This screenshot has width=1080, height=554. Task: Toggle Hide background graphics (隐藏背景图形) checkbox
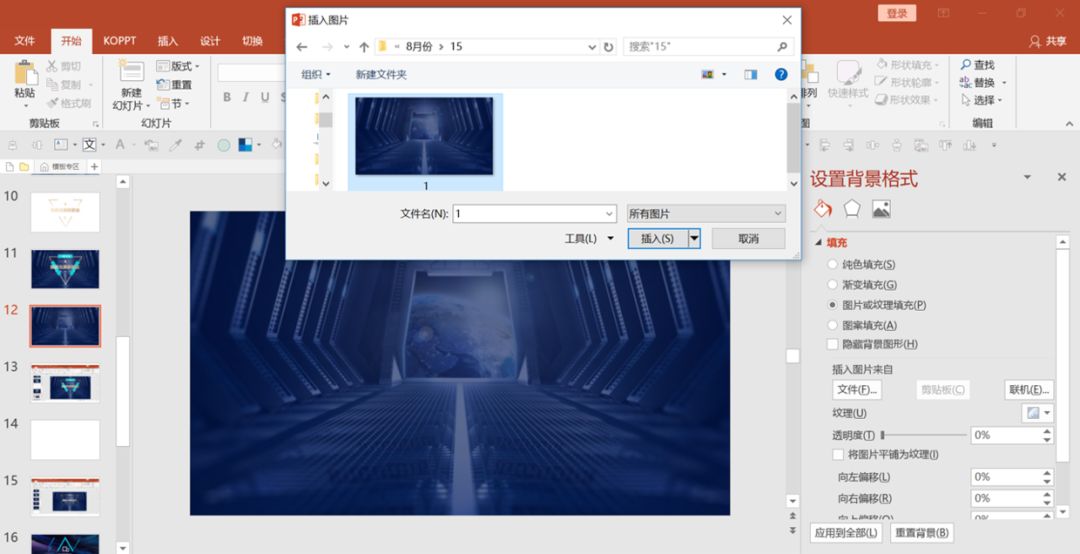point(832,344)
